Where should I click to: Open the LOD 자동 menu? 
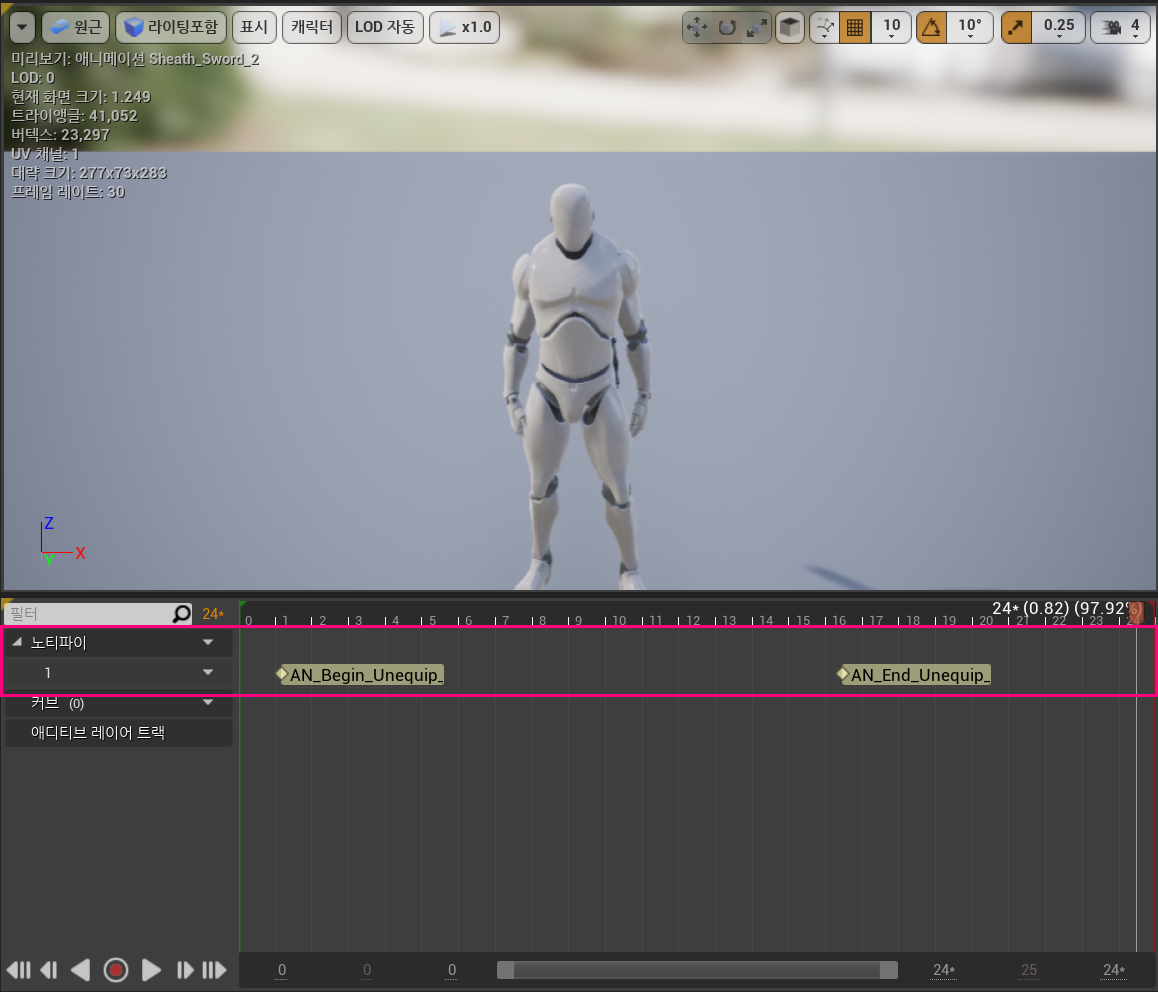pos(385,27)
